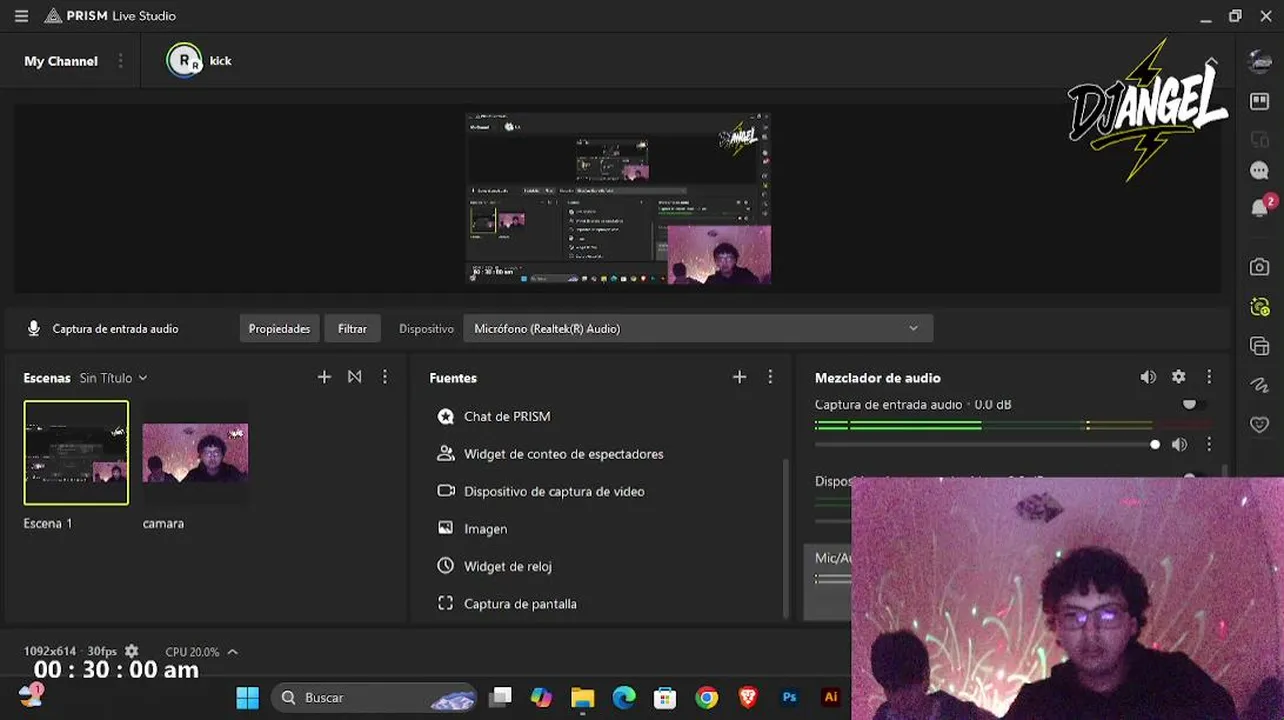Image resolution: width=1284 pixels, height=720 pixels.
Task: Click the cloud profile icon atop right sidebar
Action: click(1260, 62)
